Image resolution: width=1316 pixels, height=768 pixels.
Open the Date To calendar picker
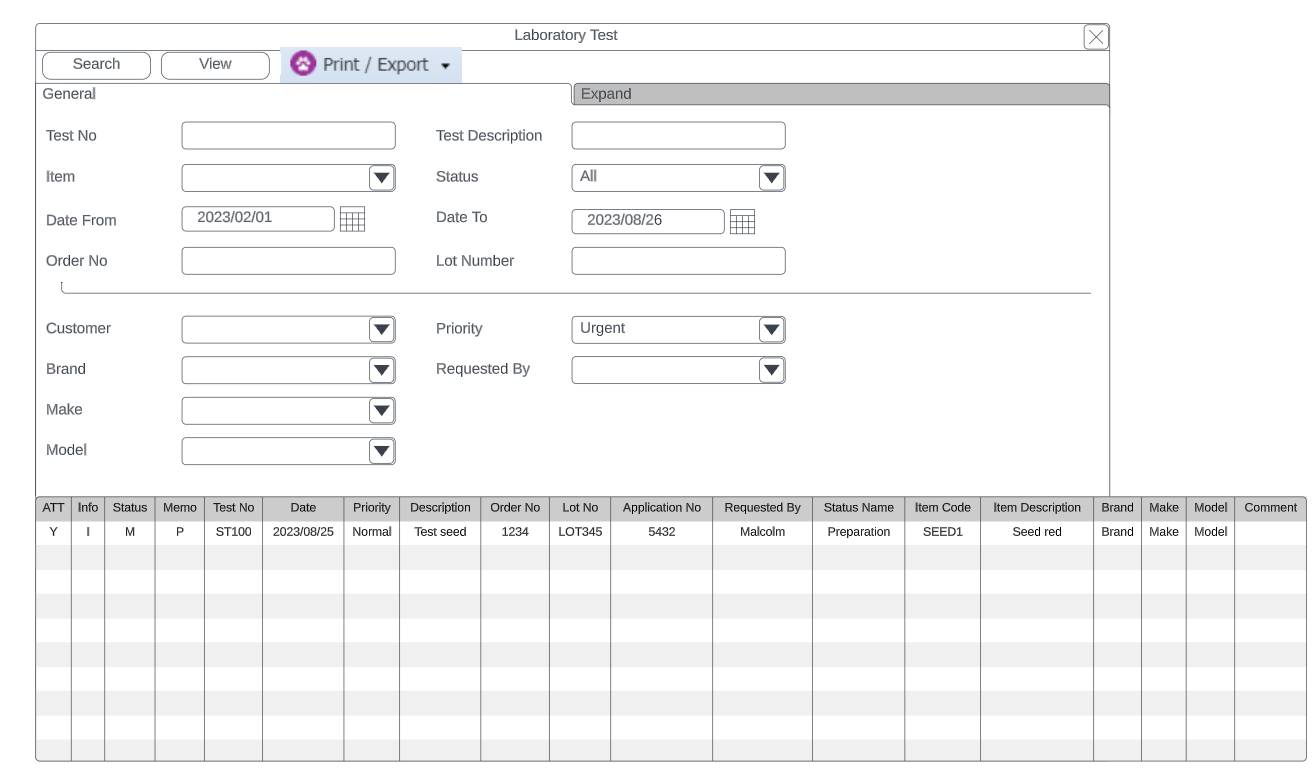click(742, 221)
